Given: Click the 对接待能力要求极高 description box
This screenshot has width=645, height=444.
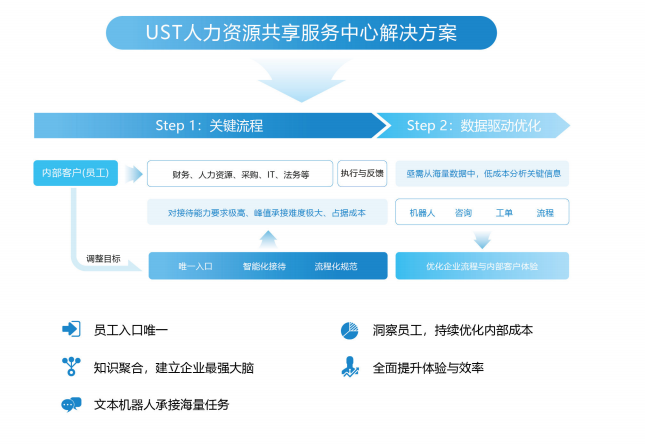Looking at the screenshot, I should [x=267, y=212].
